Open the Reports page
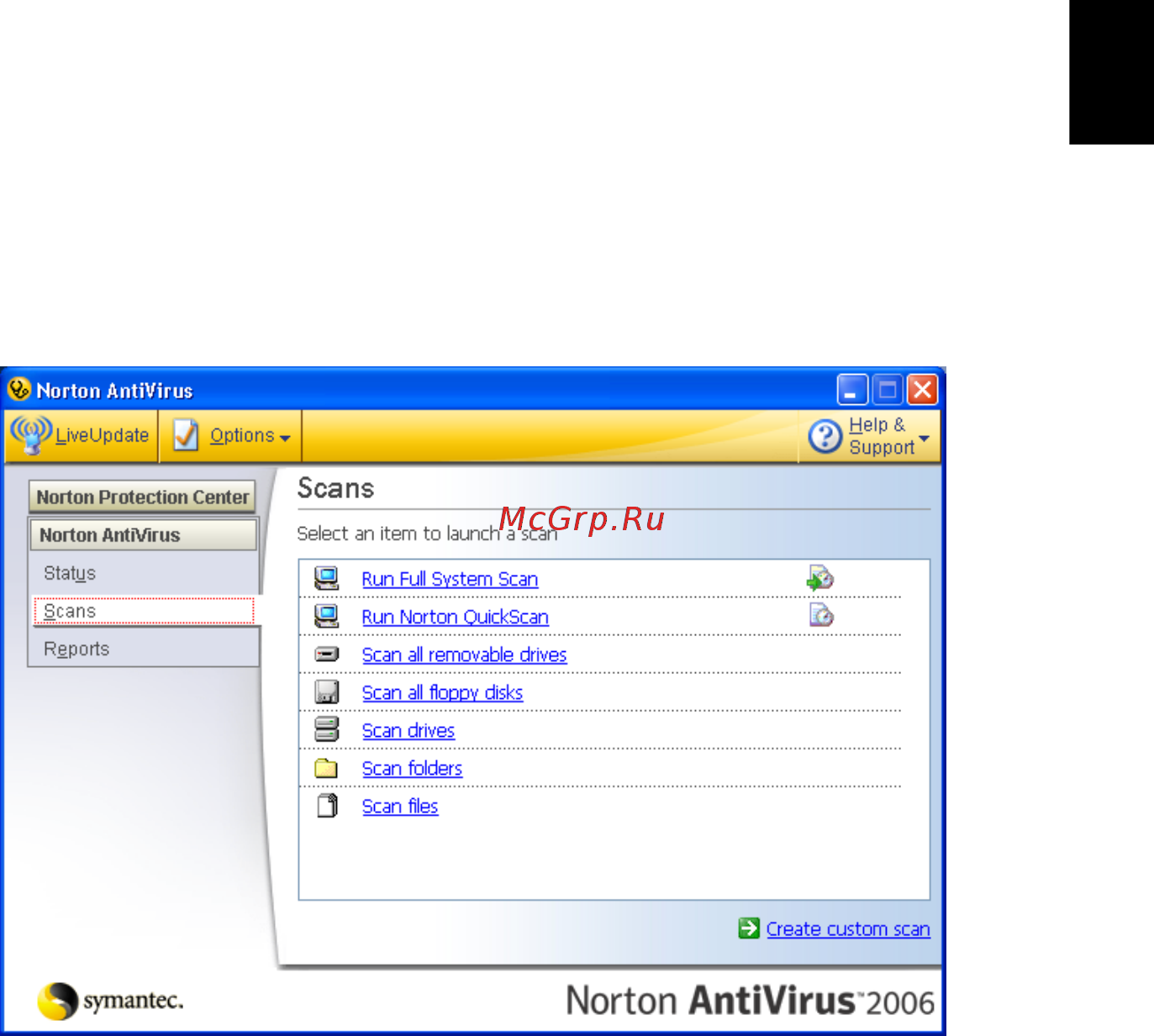 point(76,649)
